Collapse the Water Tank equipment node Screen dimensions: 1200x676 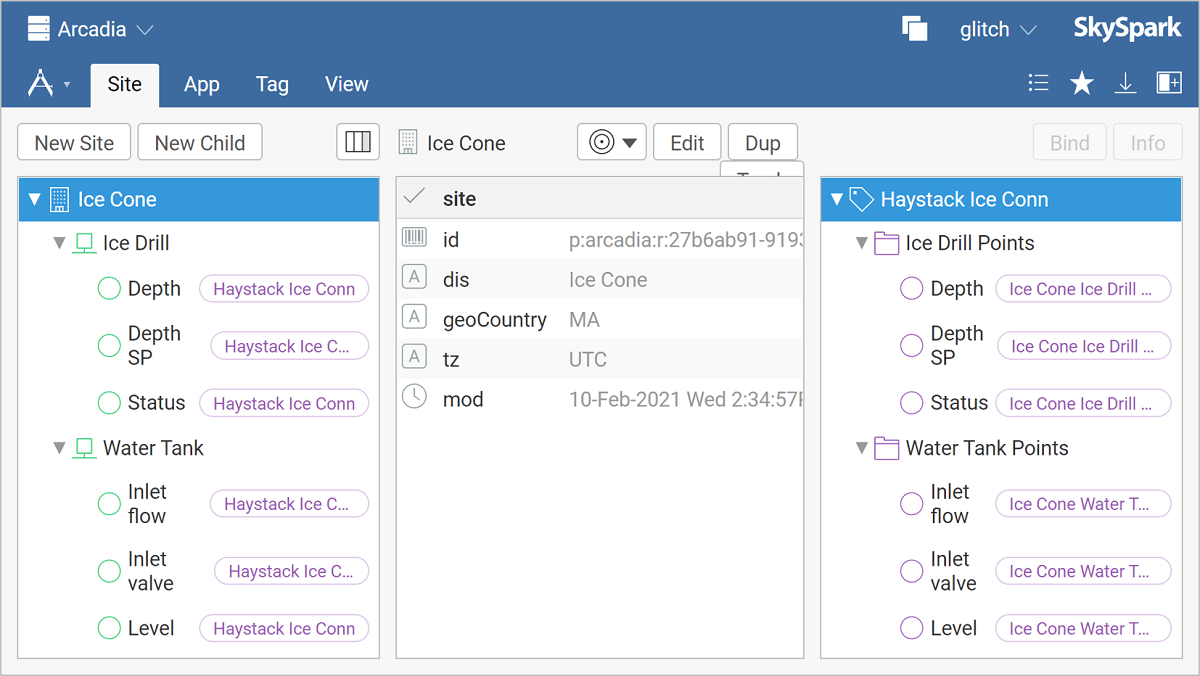(59, 449)
